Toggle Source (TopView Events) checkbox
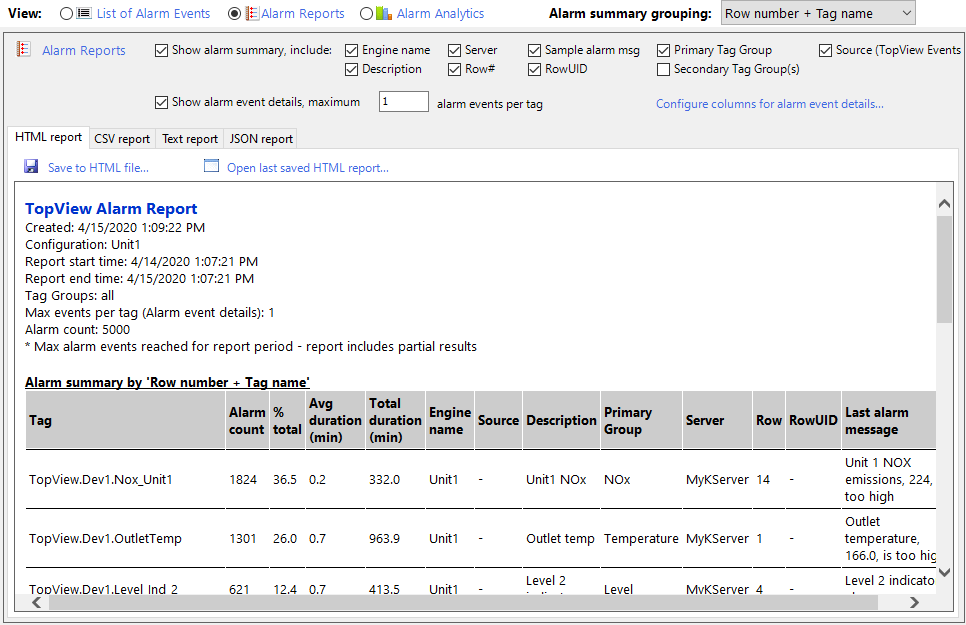 826,51
